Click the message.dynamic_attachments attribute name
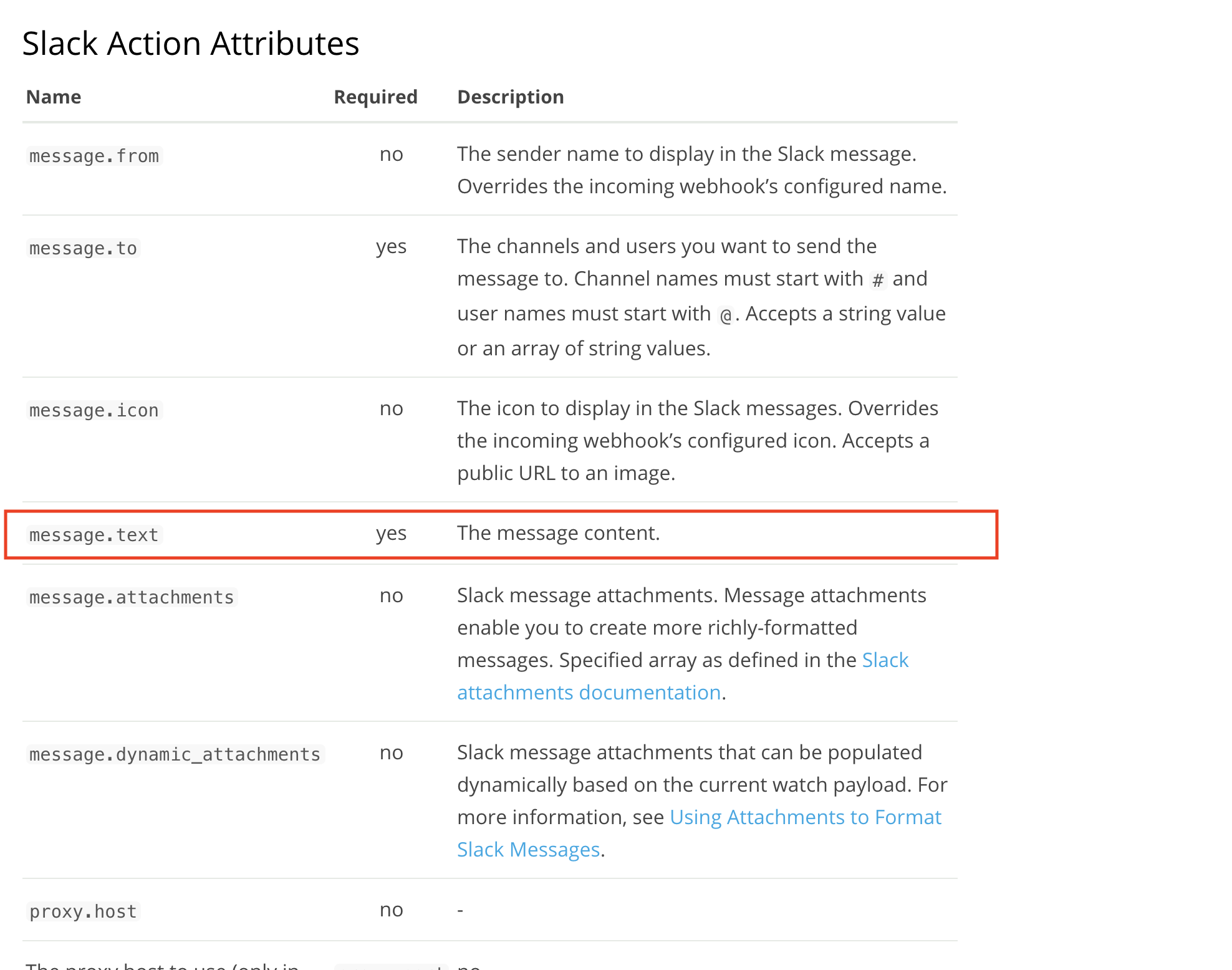 click(175, 754)
